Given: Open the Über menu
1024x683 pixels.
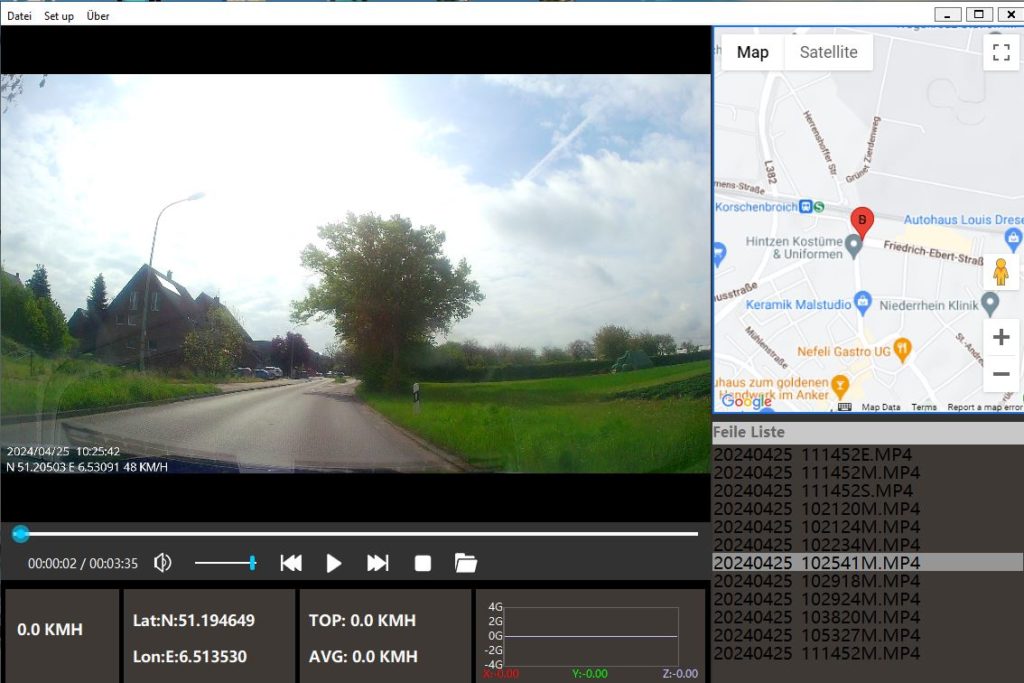Looking at the screenshot, I should [x=98, y=16].
